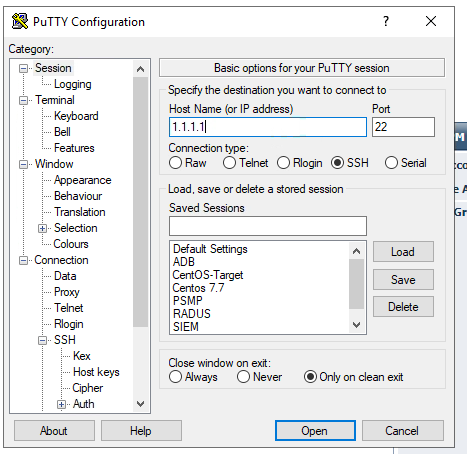Screen dimensions: 467x454
Task: Click the Saved Sessions name field
Action: pyautogui.click(x=268, y=226)
